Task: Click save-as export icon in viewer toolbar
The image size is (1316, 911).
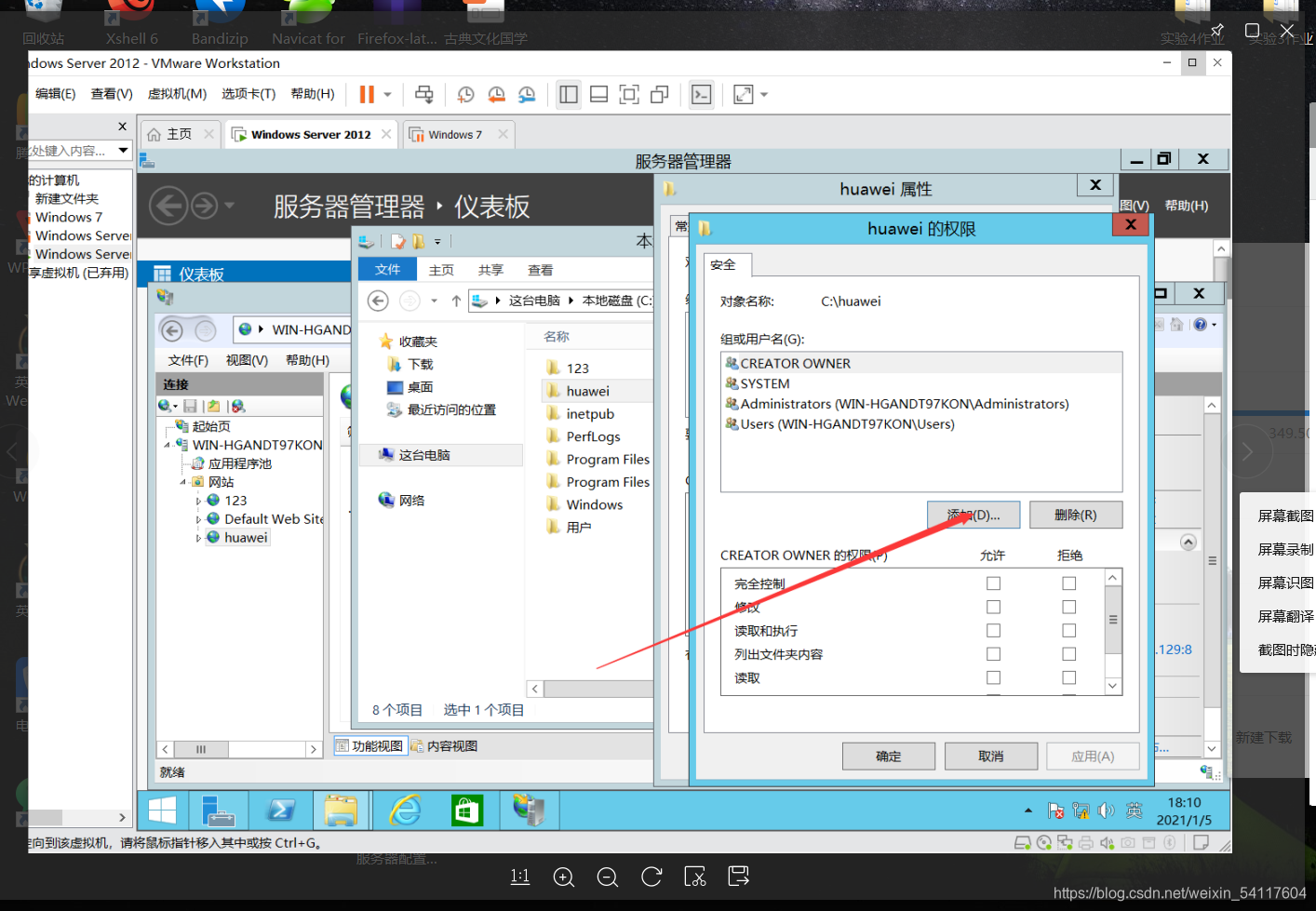Action: click(x=739, y=877)
